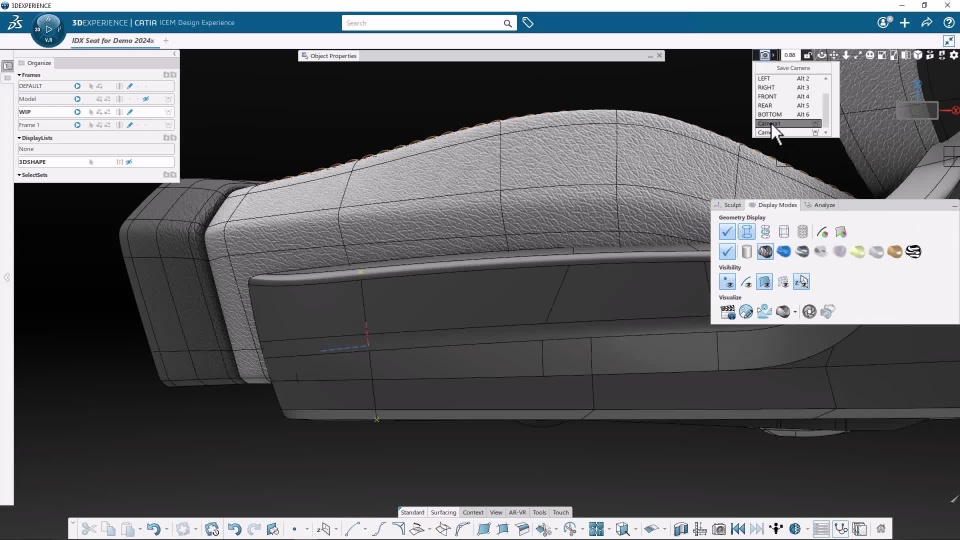Open the view settings gear icon

pyautogui.click(x=954, y=55)
